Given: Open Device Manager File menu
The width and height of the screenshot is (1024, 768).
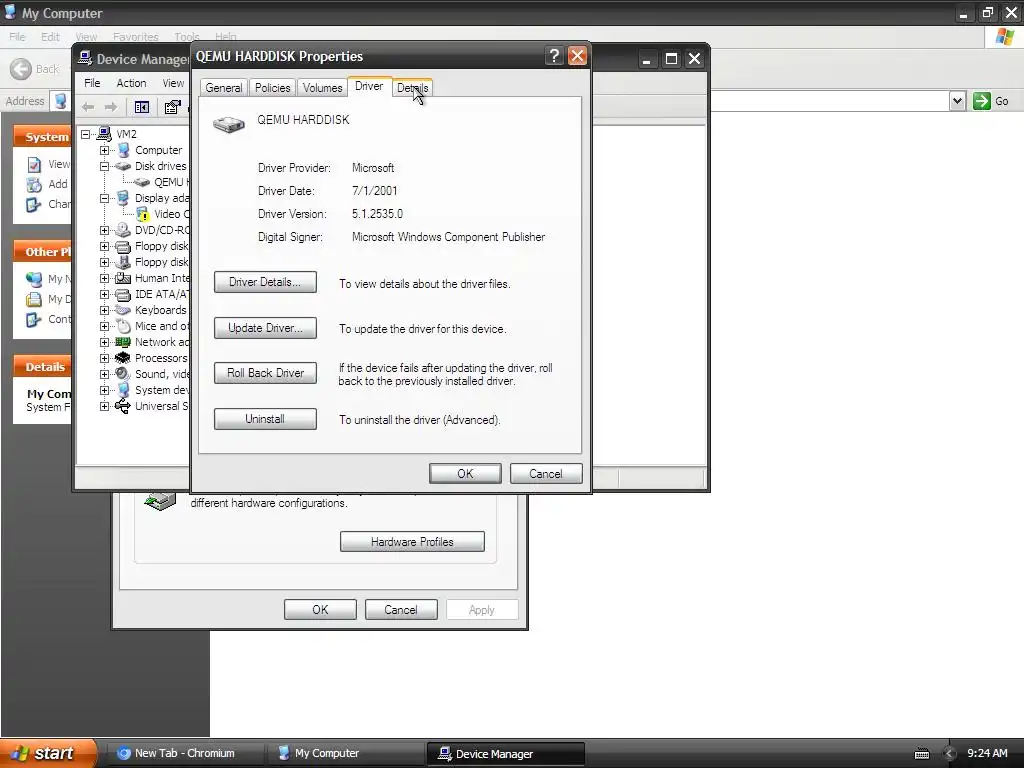Looking at the screenshot, I should tap(92, 83).
